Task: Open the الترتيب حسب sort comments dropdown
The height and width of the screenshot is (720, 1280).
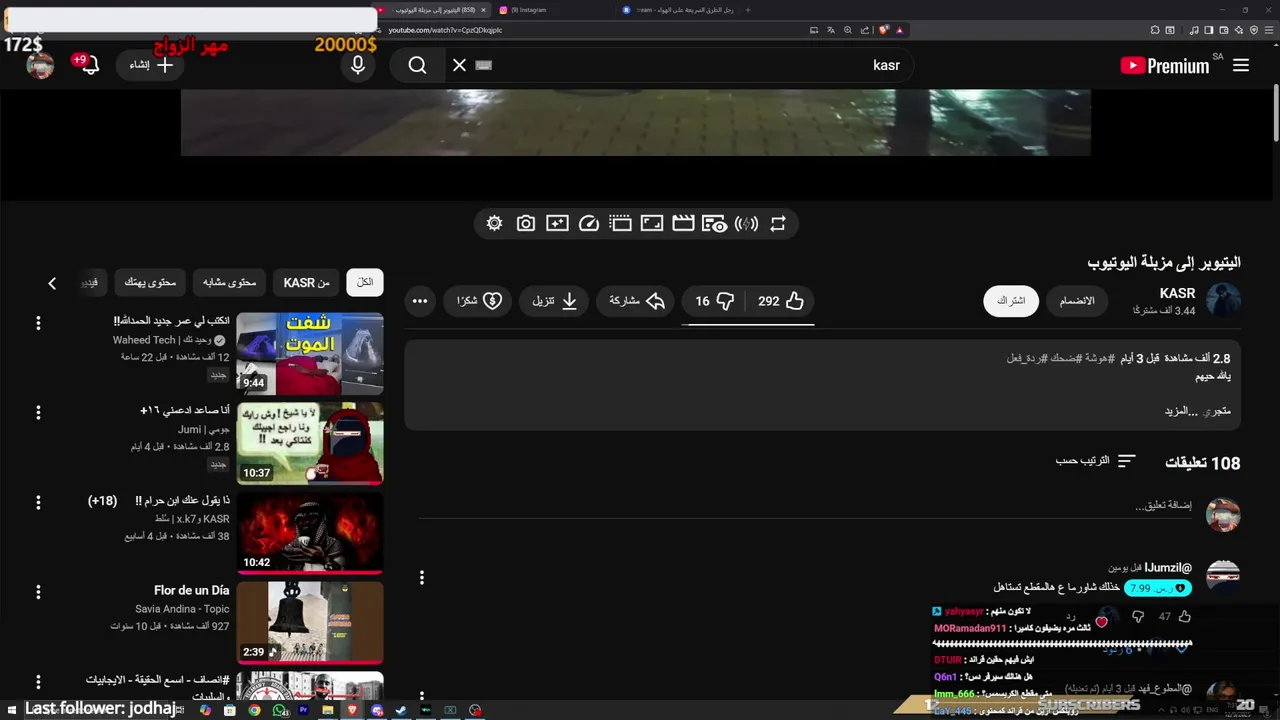Action: 1096,461
